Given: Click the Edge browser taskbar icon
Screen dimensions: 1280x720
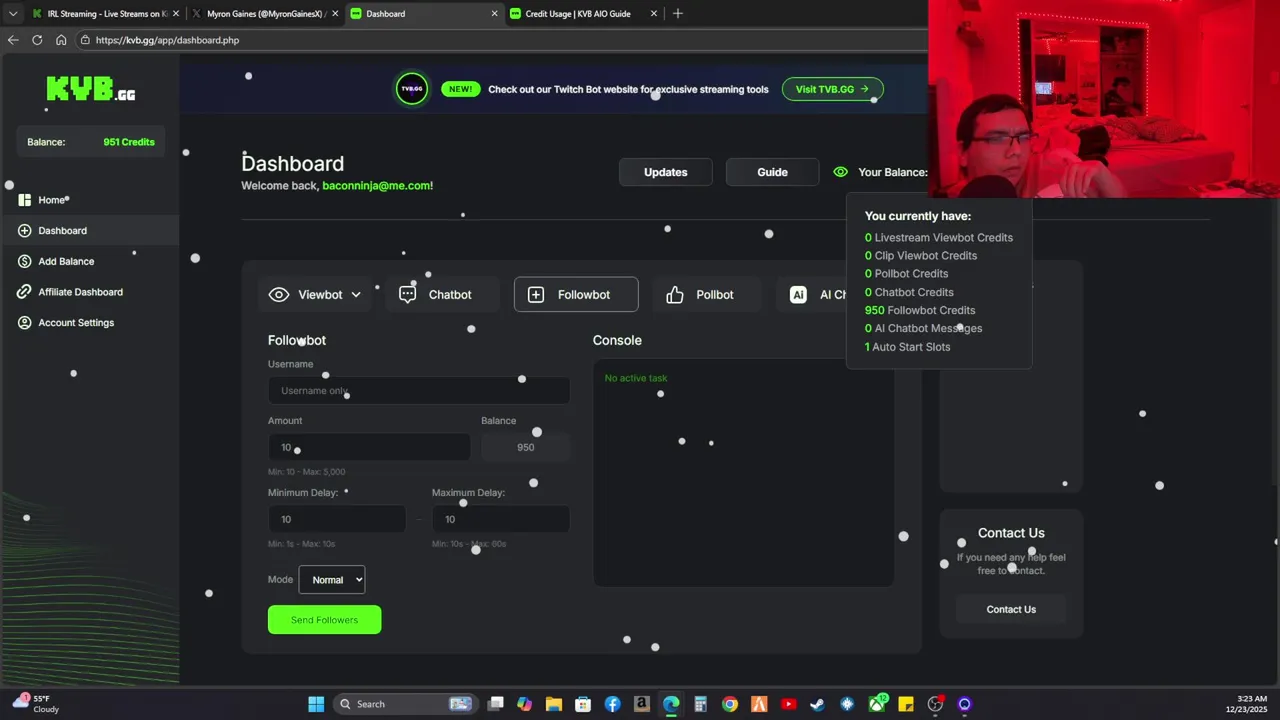Looking at the screenshot, I should coord(671,704).
